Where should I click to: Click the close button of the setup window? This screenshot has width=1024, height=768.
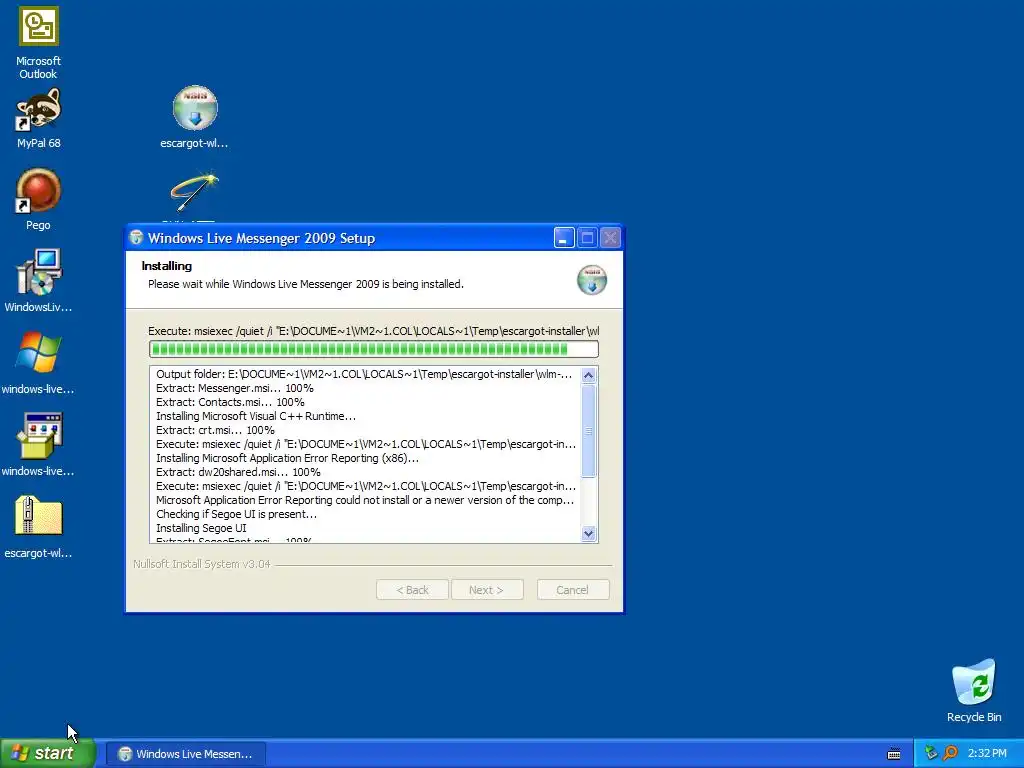610,238
